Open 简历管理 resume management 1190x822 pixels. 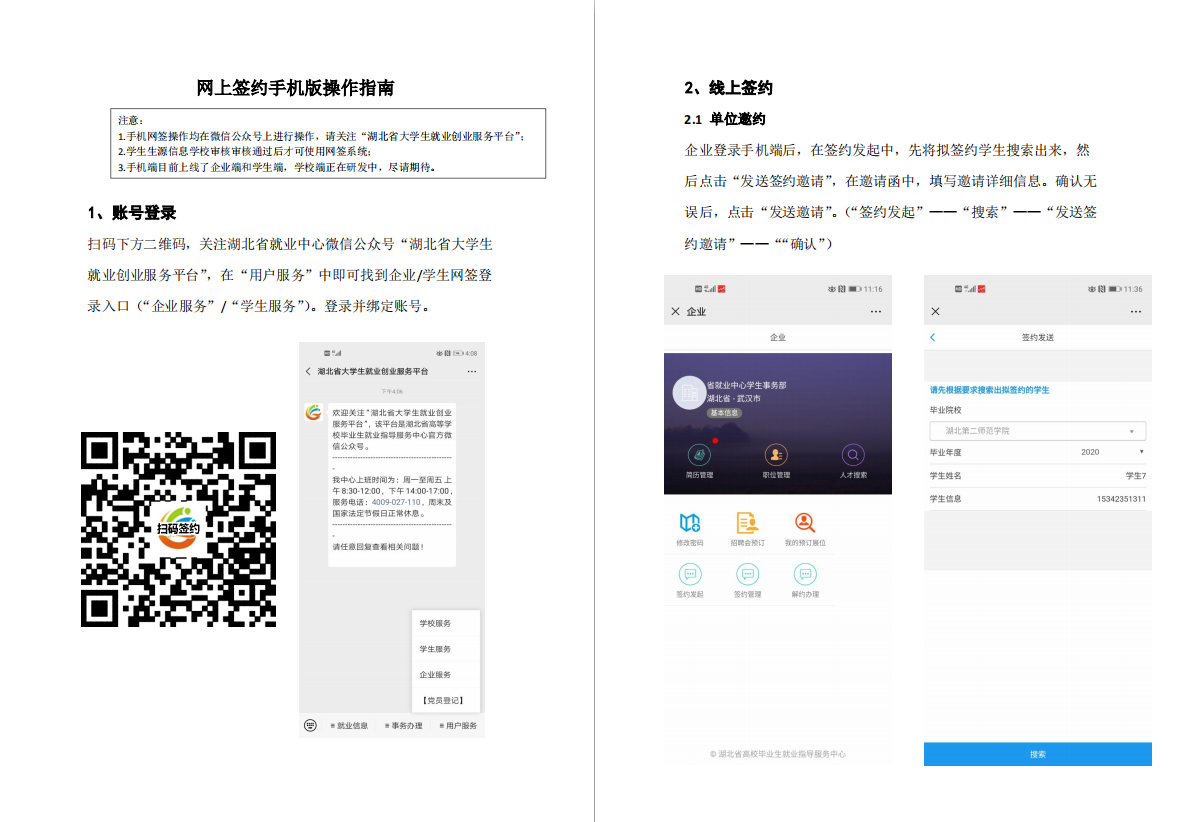699,461
